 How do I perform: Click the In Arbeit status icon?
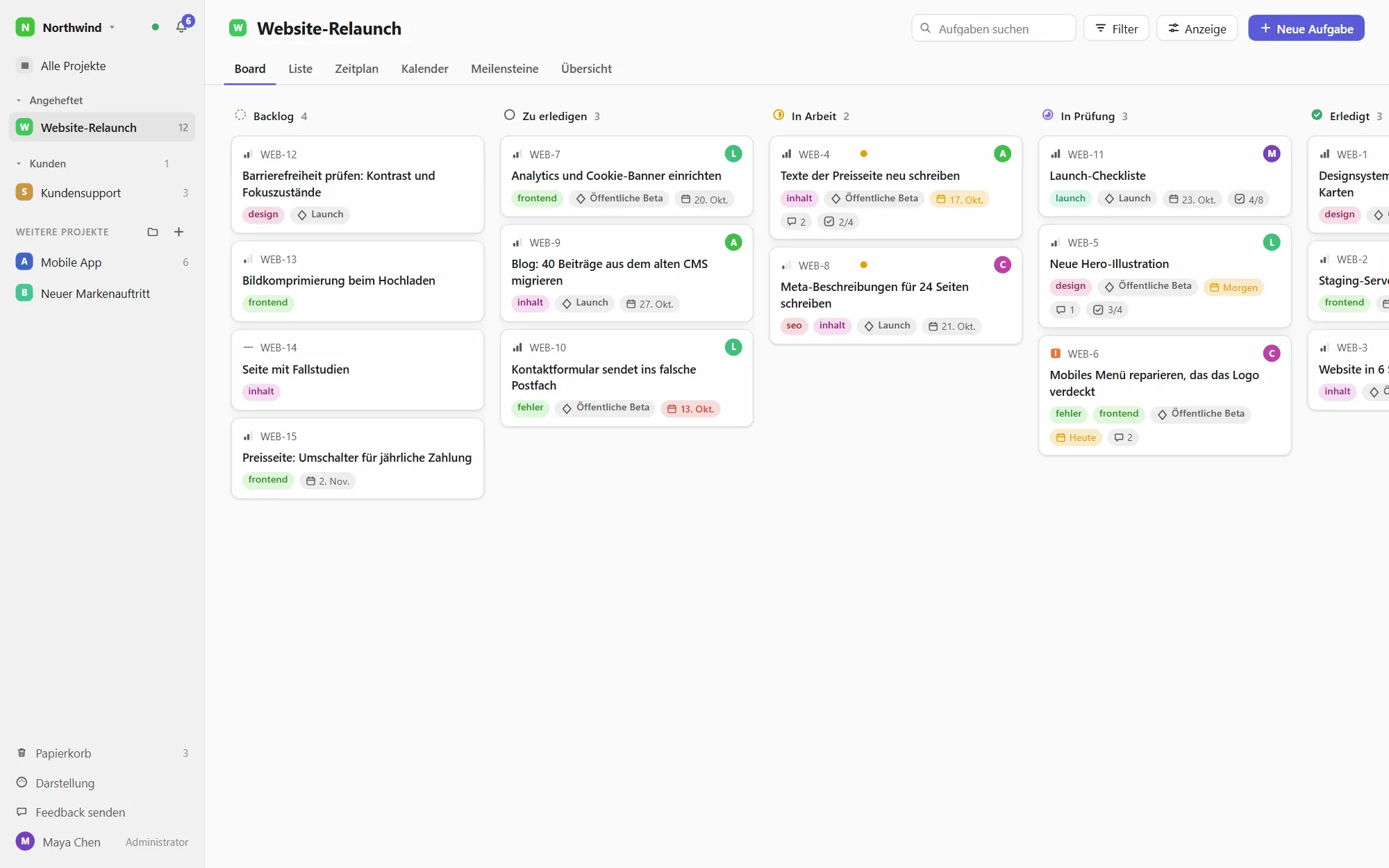(779, 115)
